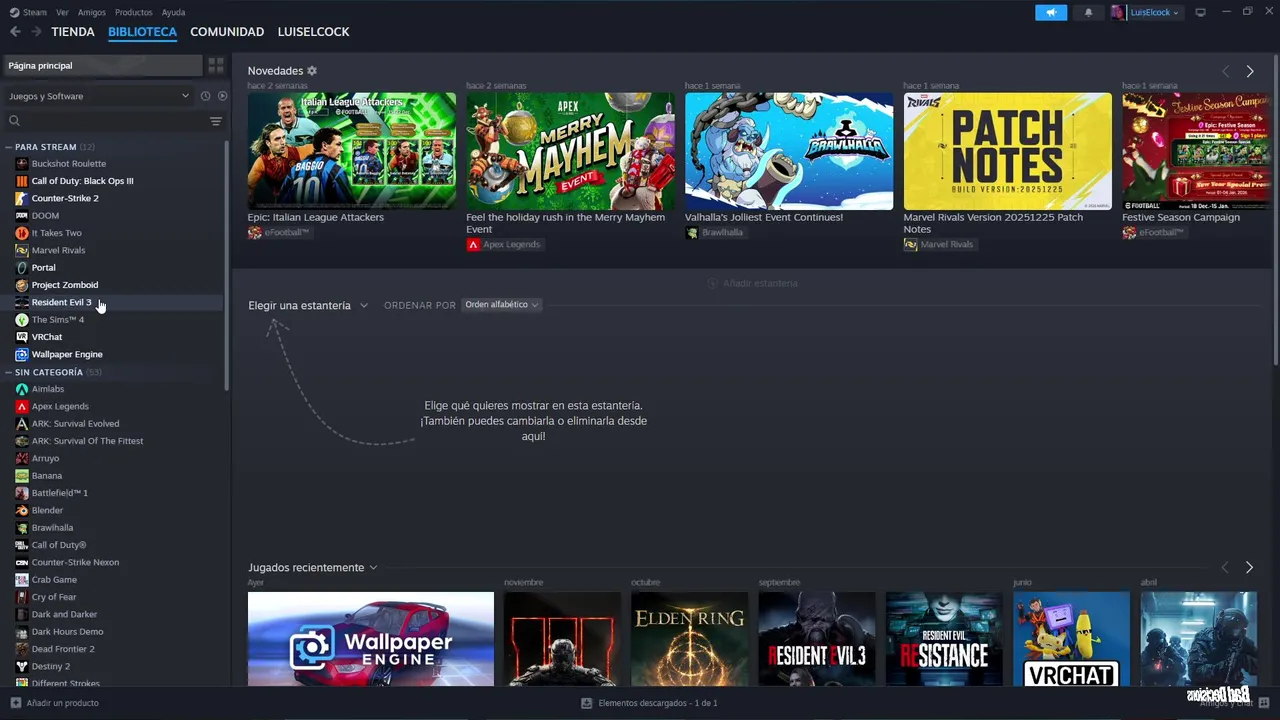1280x720 pixels.
Task: Click the Buckshot Roulette game icon
Action: coord(22,163)
